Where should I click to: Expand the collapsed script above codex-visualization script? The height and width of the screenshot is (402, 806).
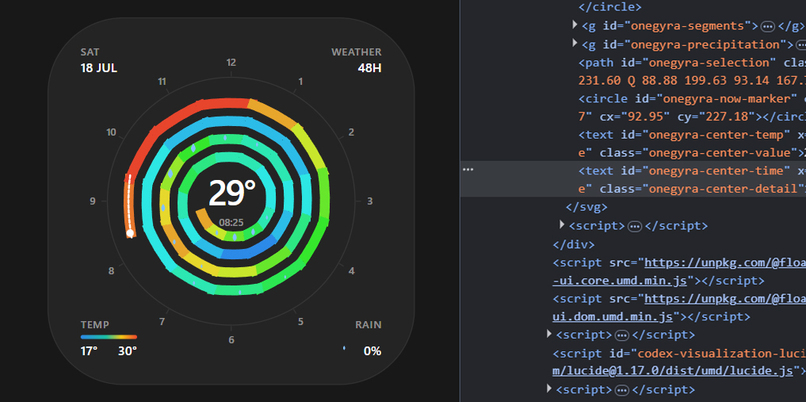pyautogui.click(x=549, y=334)
